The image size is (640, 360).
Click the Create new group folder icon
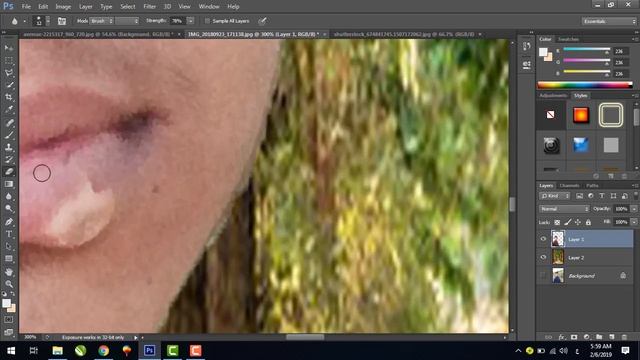(599, 337)
